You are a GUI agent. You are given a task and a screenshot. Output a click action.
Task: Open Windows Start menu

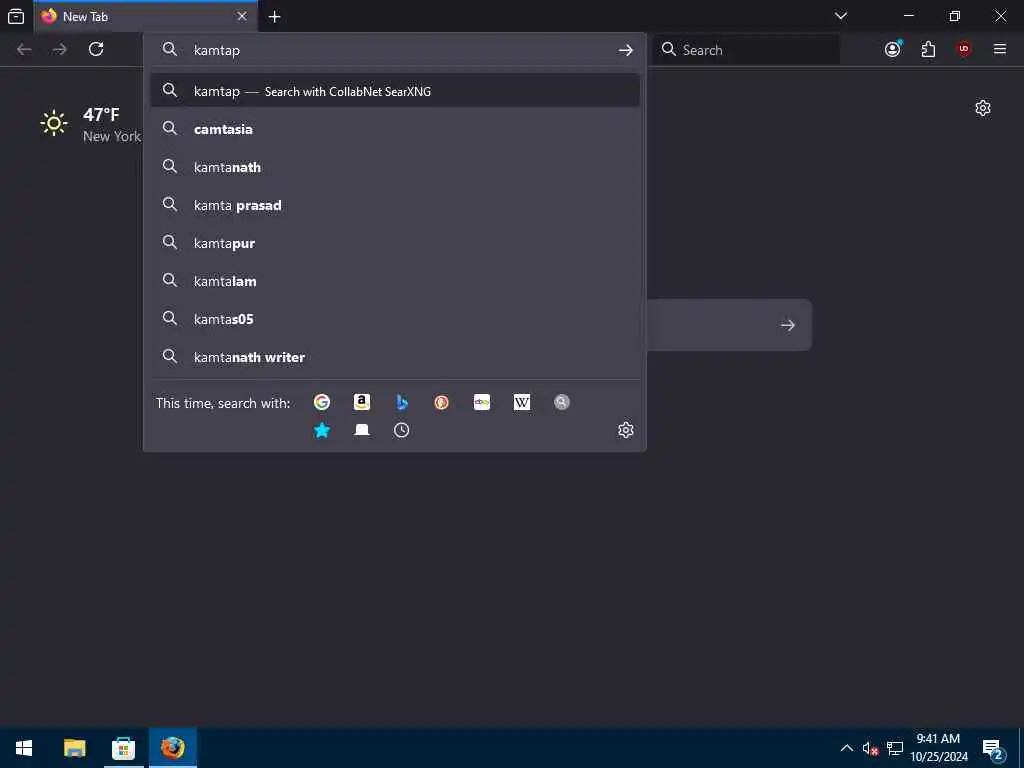tap(24, 748)
